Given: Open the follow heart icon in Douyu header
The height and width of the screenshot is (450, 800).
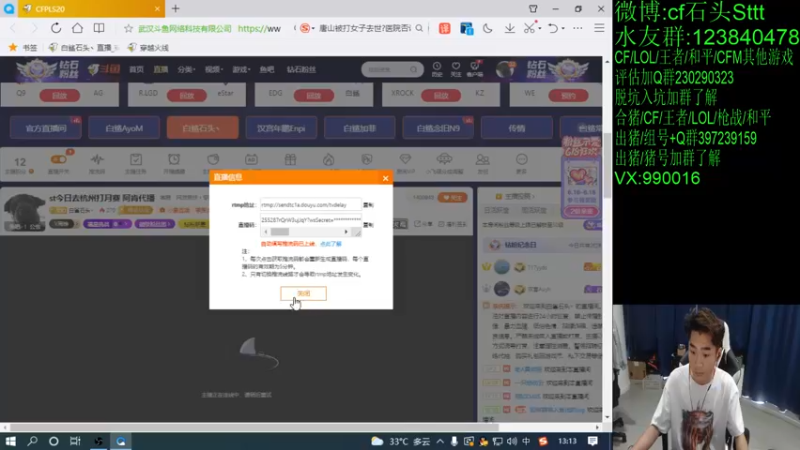Looking at the screenshot, I should click(x=456, y=68).
